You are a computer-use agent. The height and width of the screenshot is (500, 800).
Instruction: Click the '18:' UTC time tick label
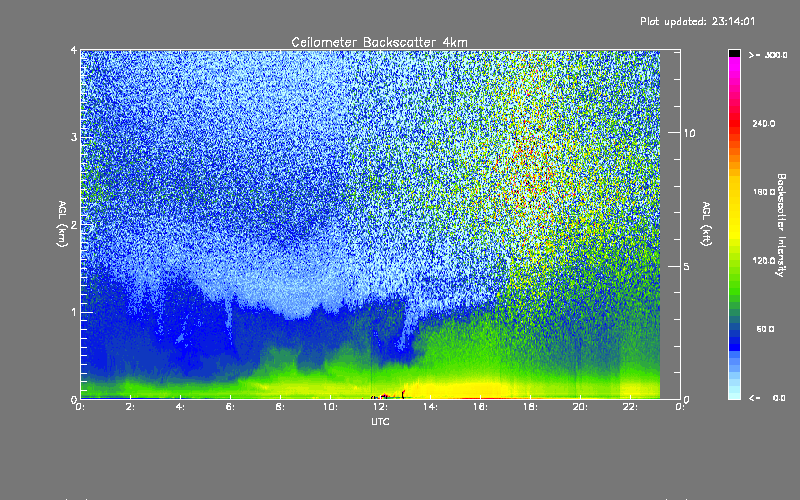(x=530, y=407)
